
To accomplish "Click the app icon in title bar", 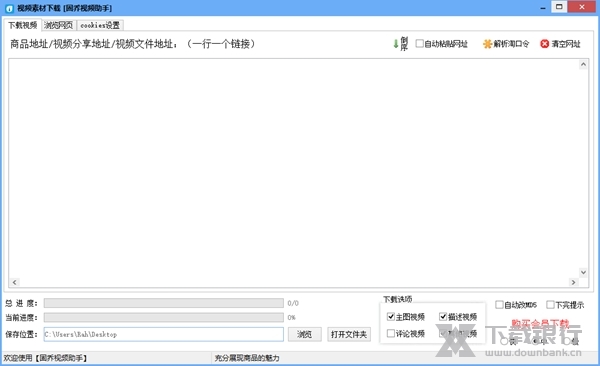I will pyautogui.click(x=9, y=8).
